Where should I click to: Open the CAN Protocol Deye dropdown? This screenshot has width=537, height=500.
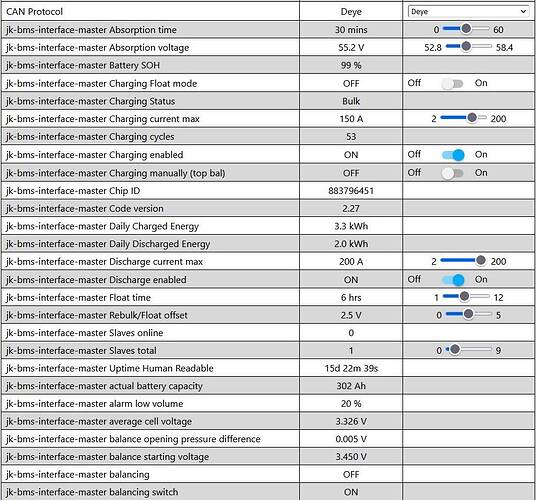[468, 11]
